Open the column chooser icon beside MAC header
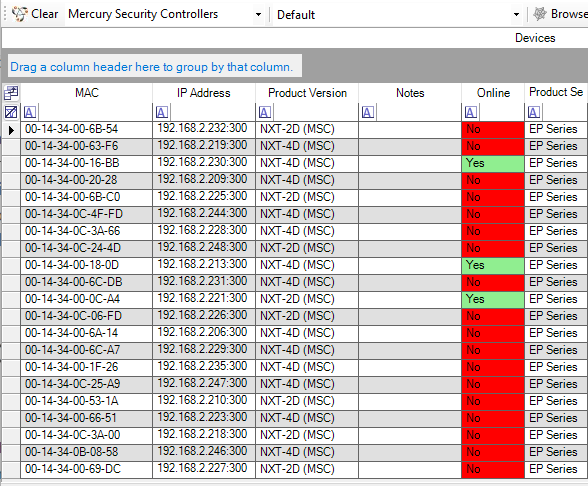The height and width of the screenshot is (486, 588). (x=11, y=93)
